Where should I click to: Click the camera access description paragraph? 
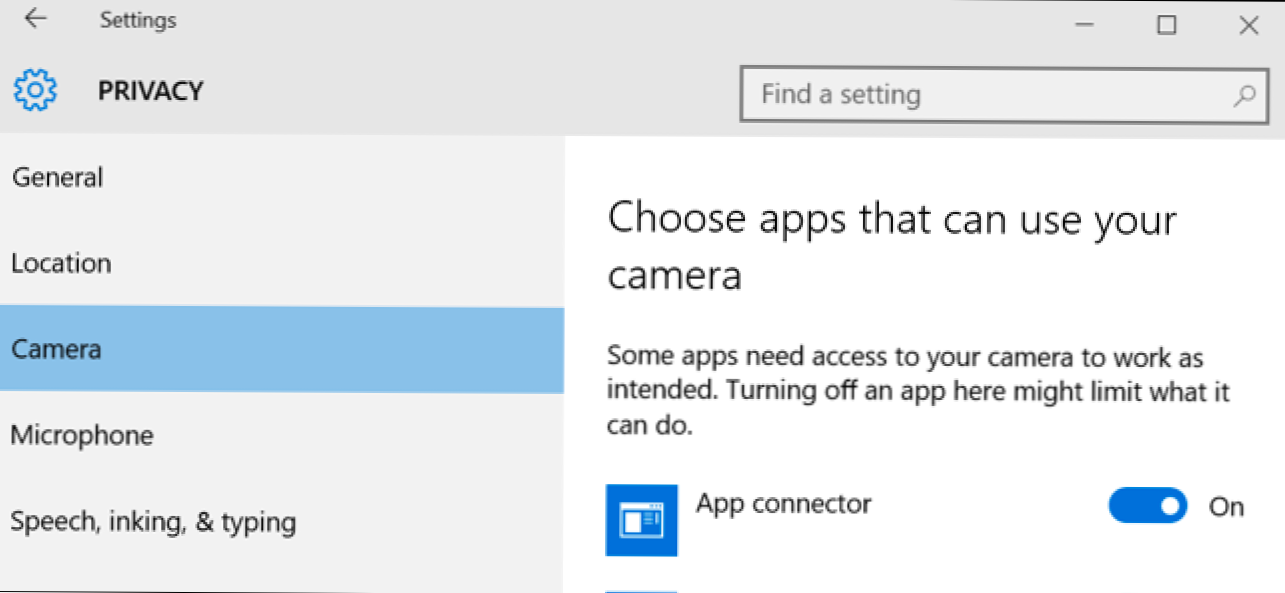coord(917,391)
